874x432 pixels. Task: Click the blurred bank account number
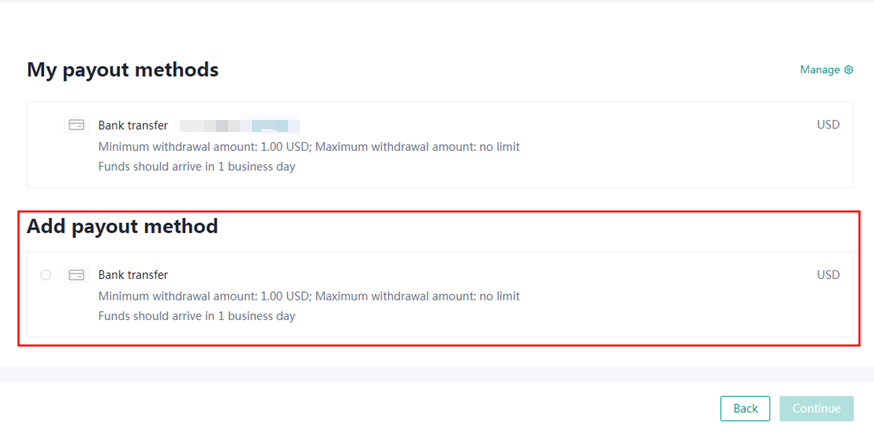click(240, 126)
